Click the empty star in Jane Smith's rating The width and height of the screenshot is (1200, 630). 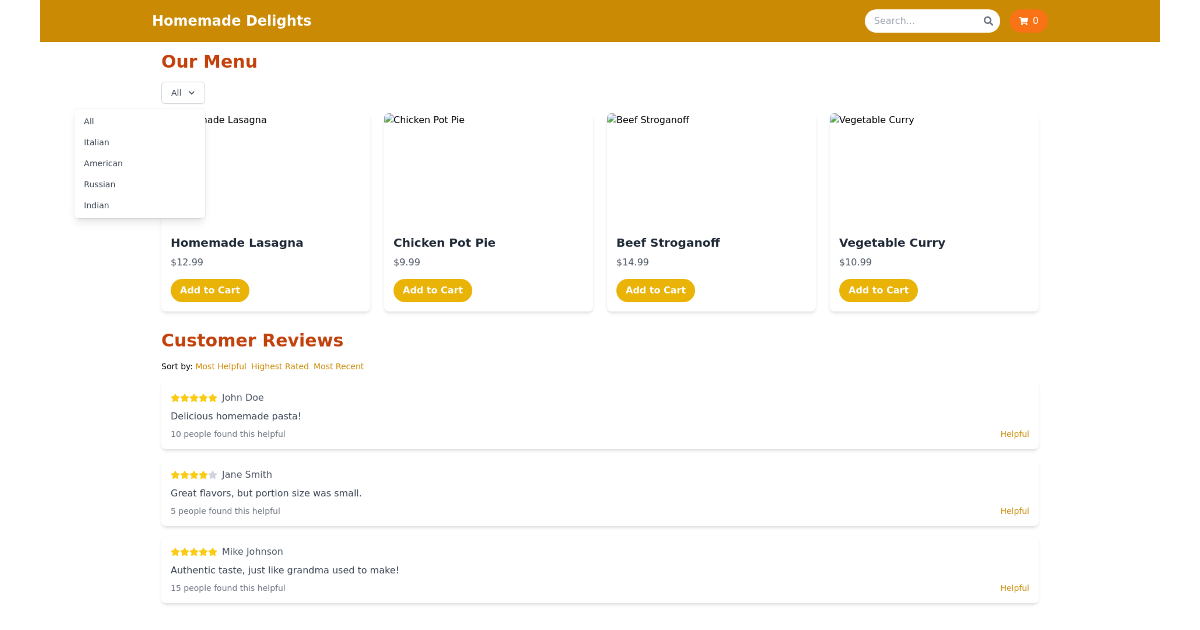pos(213,475)
